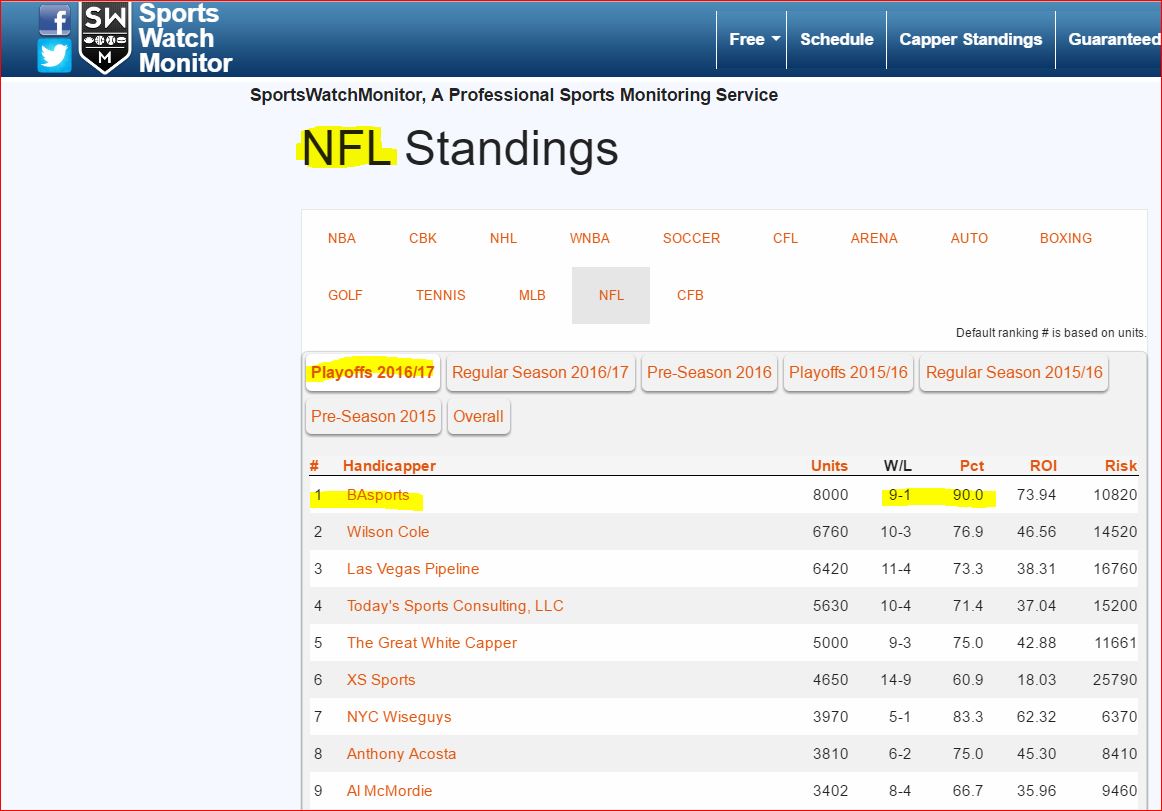Select the CFL sport tab
1162x811 pixels.
(x=786, y=238)
